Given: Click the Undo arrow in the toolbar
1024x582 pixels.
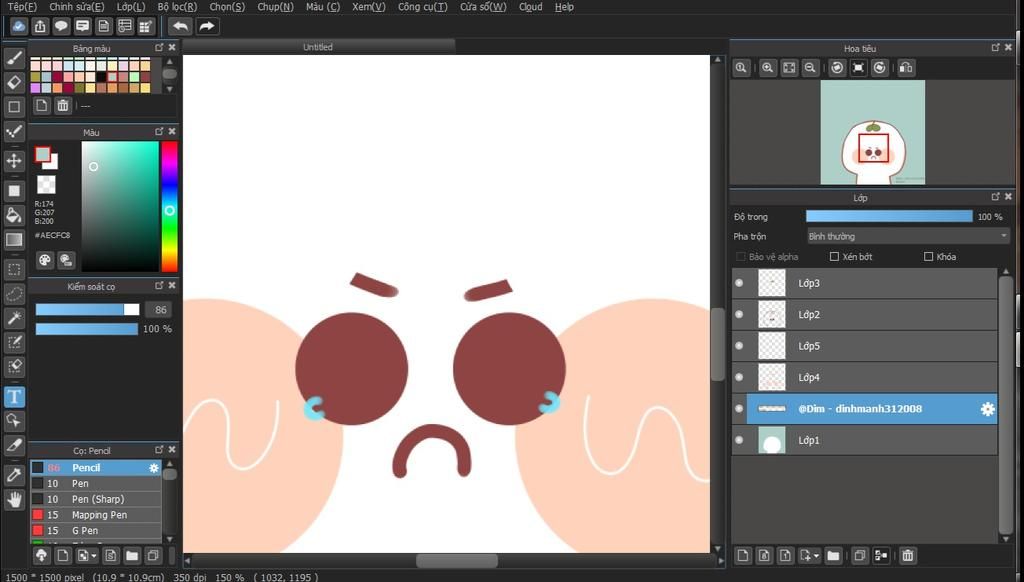Looking at the screenshot, I should click(180, 26).
